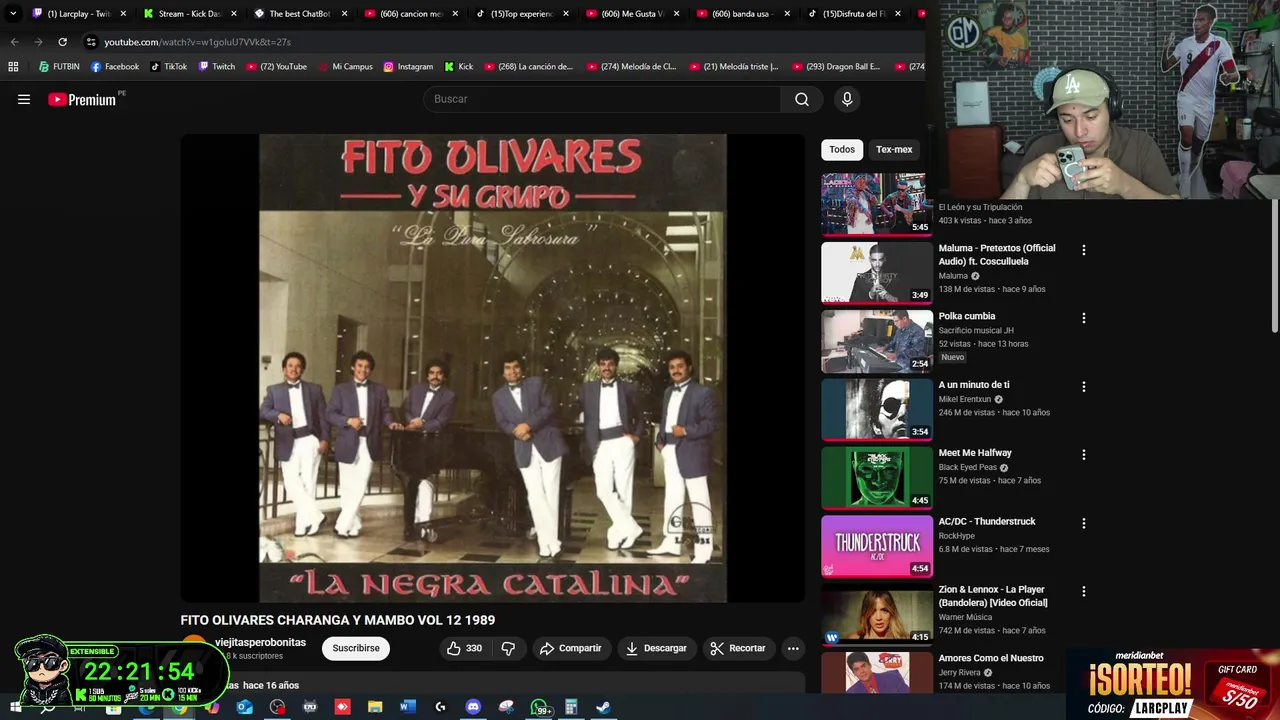Click the Suscribirse button
1280x720 pixels.
356,648
